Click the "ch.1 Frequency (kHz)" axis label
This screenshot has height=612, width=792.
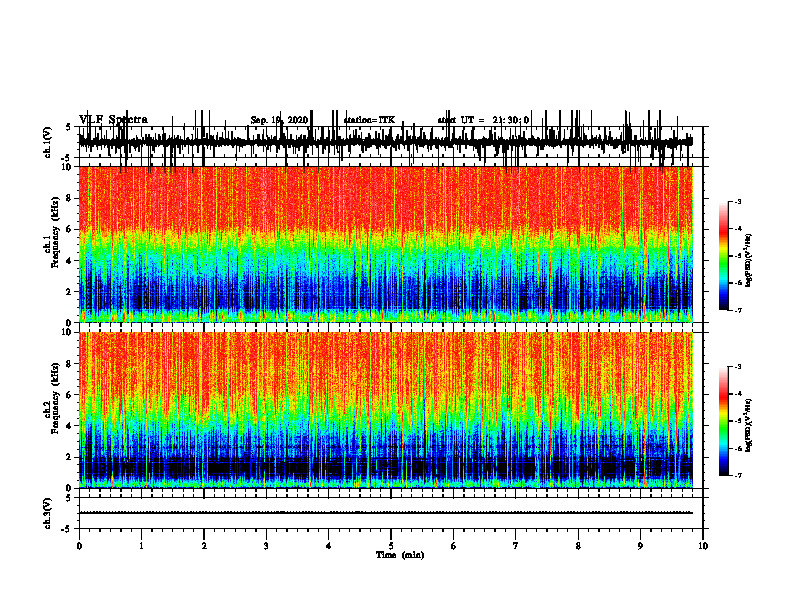click(x=52, y=233)
